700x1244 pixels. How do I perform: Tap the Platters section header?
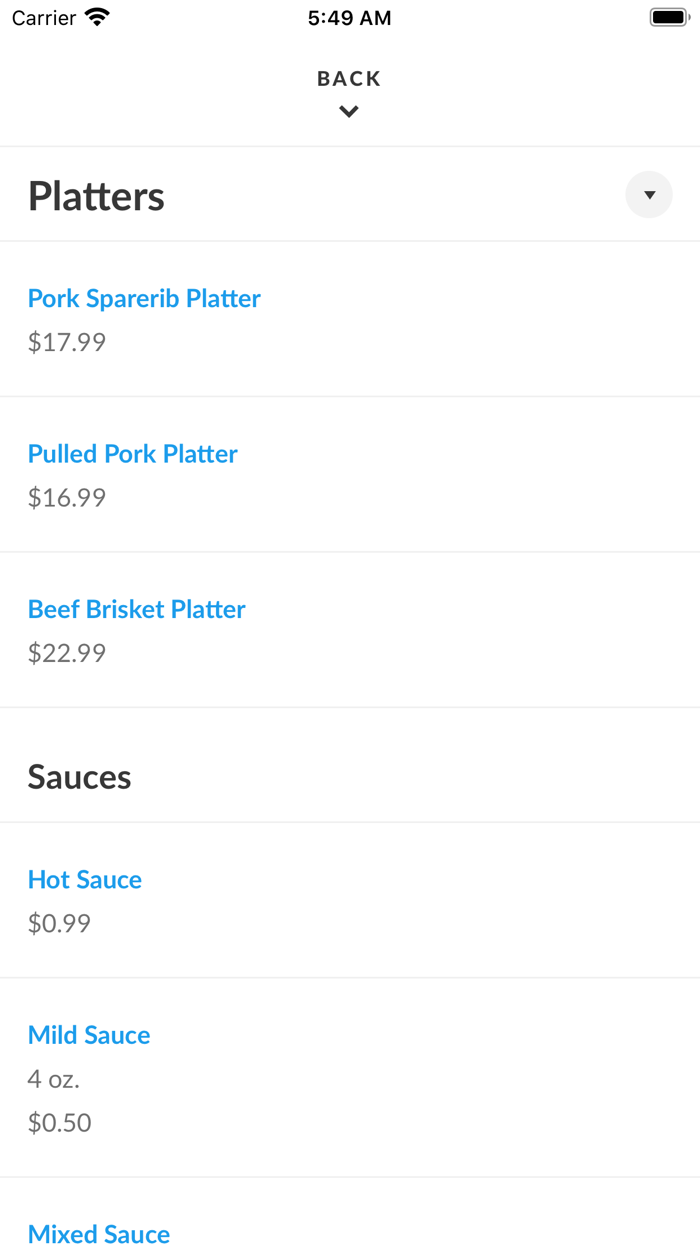click(x=96, y=195)
